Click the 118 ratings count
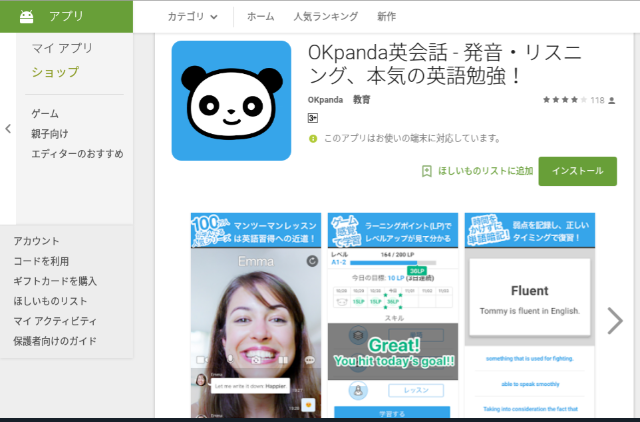This screenshot has width=640, height=422. [597, 100]
